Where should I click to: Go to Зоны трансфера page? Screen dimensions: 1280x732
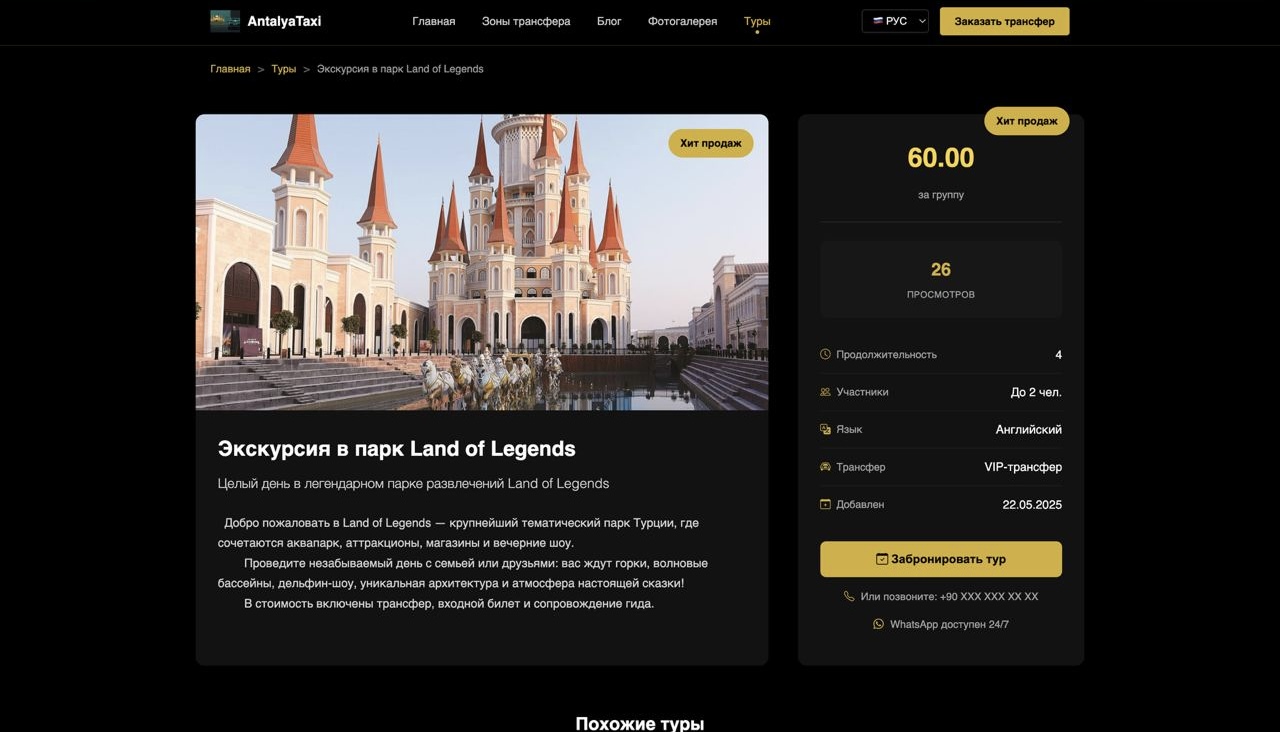pyautogui.click(x=526, y=21)
